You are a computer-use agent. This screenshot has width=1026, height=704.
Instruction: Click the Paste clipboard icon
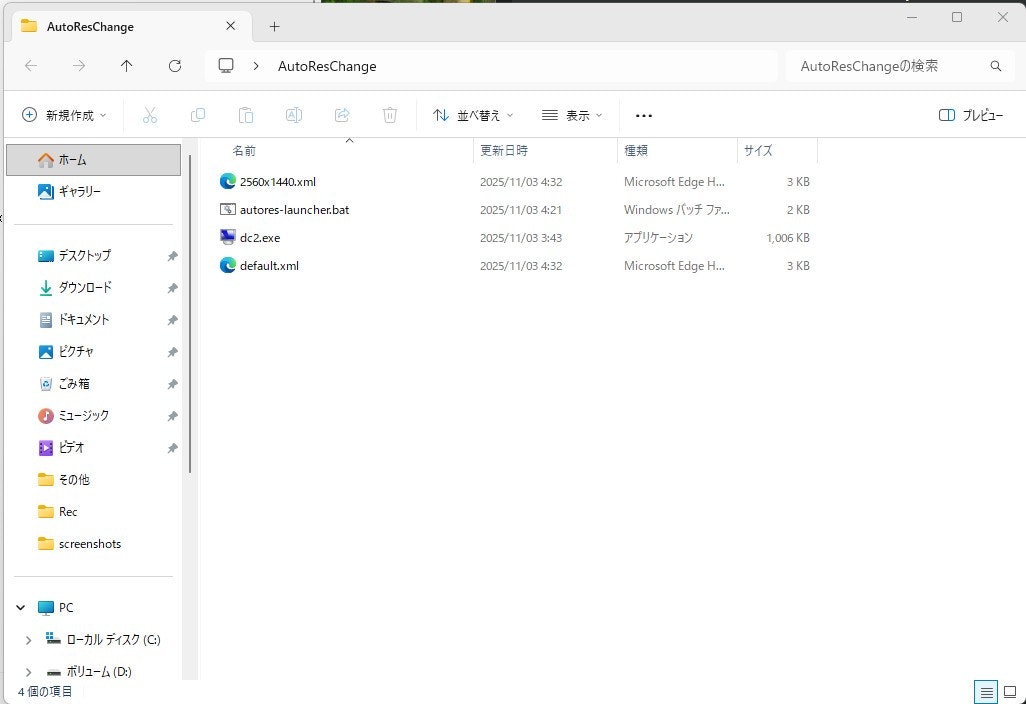coord(245,115)
